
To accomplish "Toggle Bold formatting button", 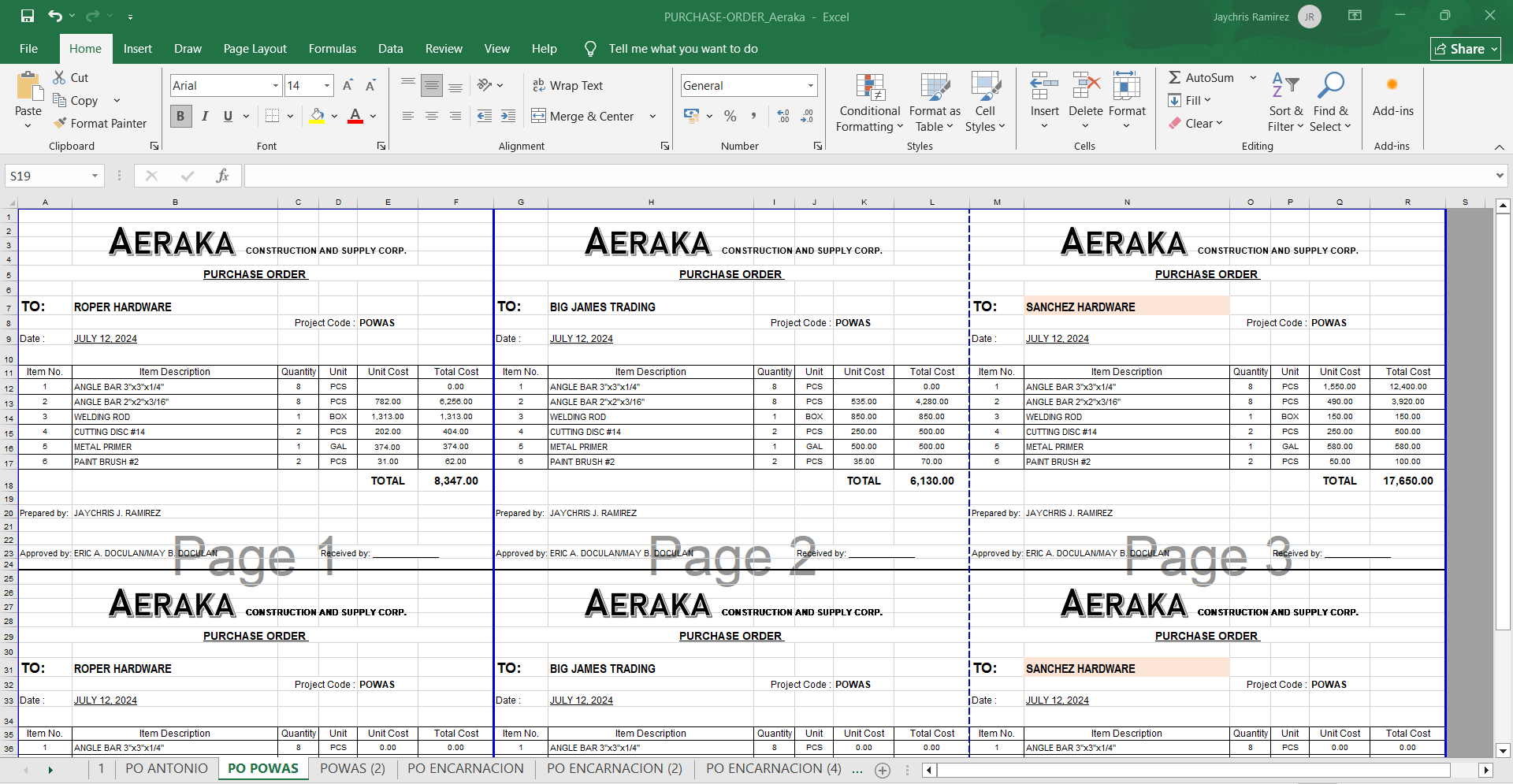I will 180,116.
